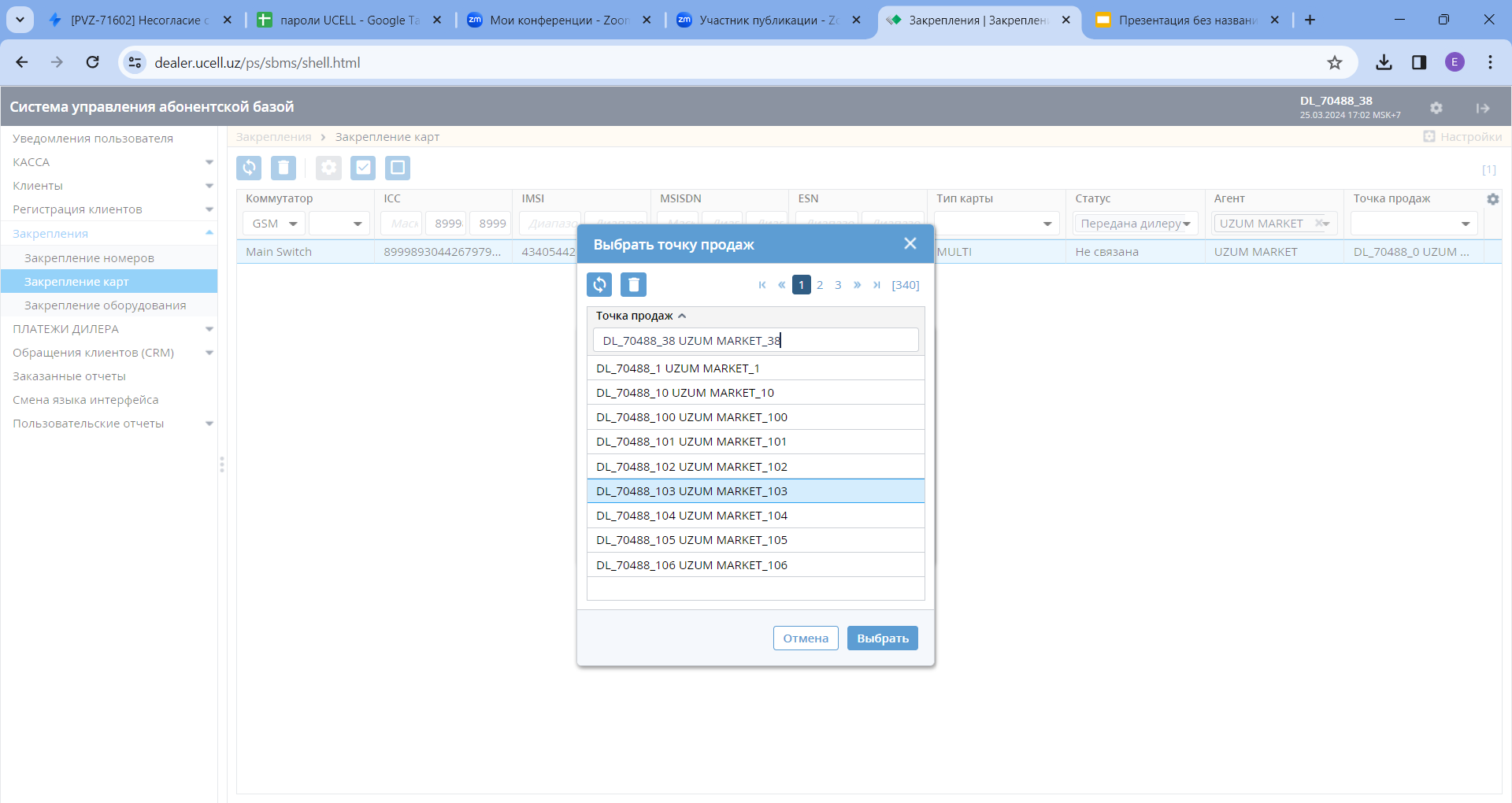
Task: Focus the sales point search field
Action: (755, 340)
